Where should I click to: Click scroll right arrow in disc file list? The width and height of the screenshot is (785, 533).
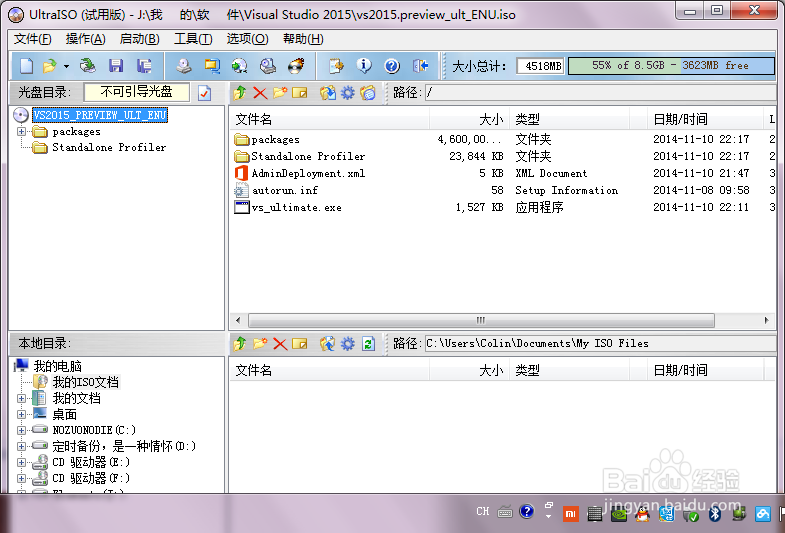[x=766, y=320]
